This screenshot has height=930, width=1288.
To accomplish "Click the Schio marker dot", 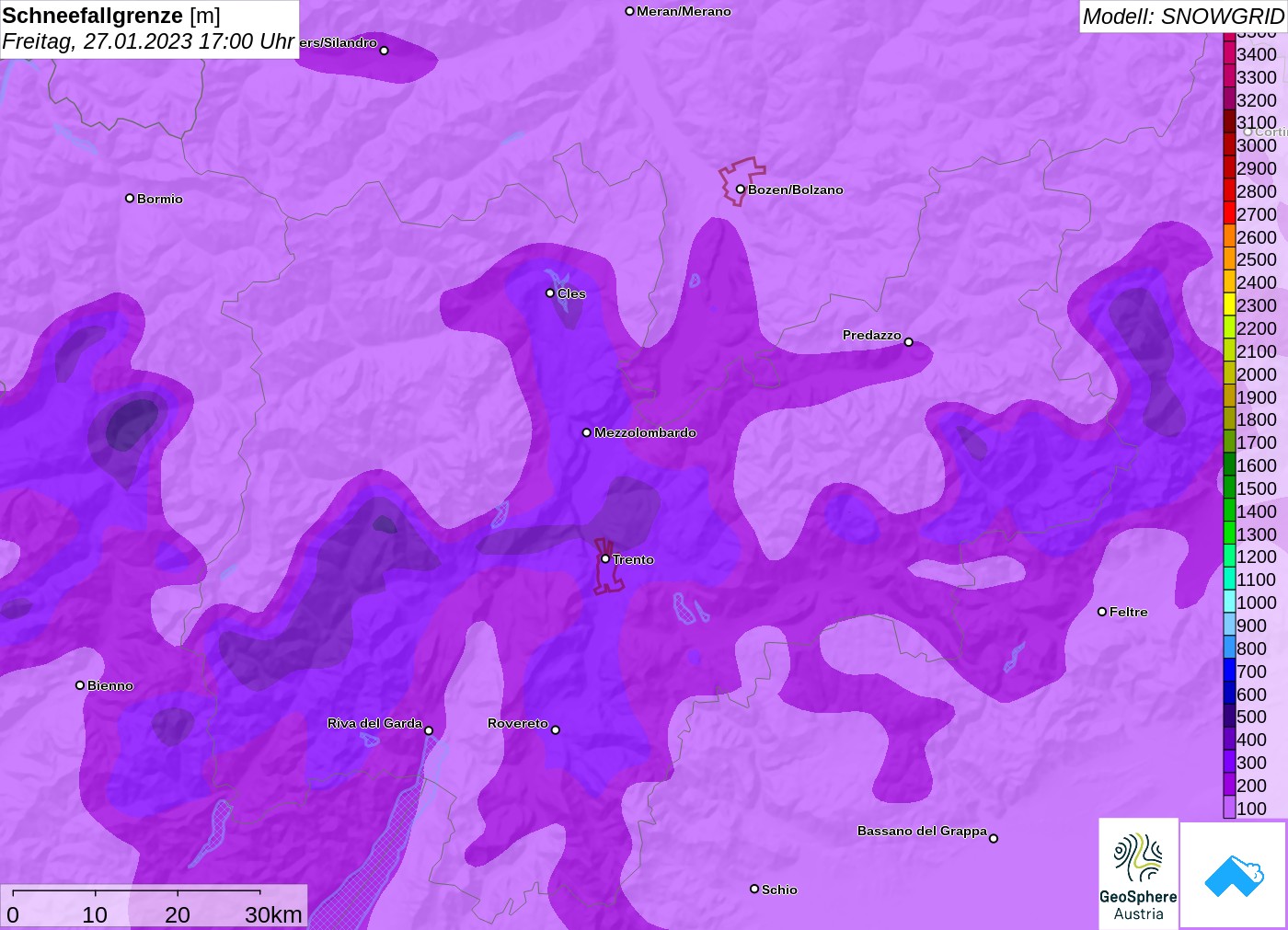I will [754, 889].
